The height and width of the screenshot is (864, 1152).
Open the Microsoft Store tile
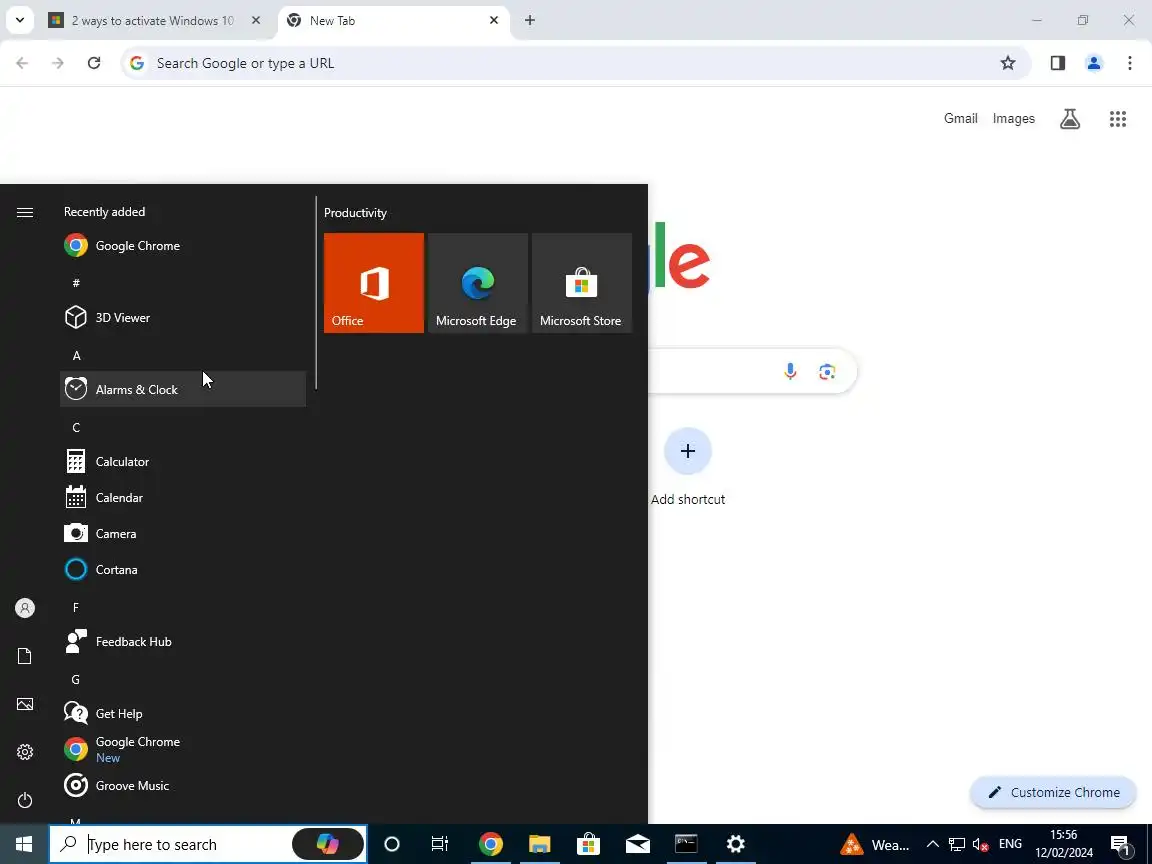pyautogui.click(x=582, y=283)
